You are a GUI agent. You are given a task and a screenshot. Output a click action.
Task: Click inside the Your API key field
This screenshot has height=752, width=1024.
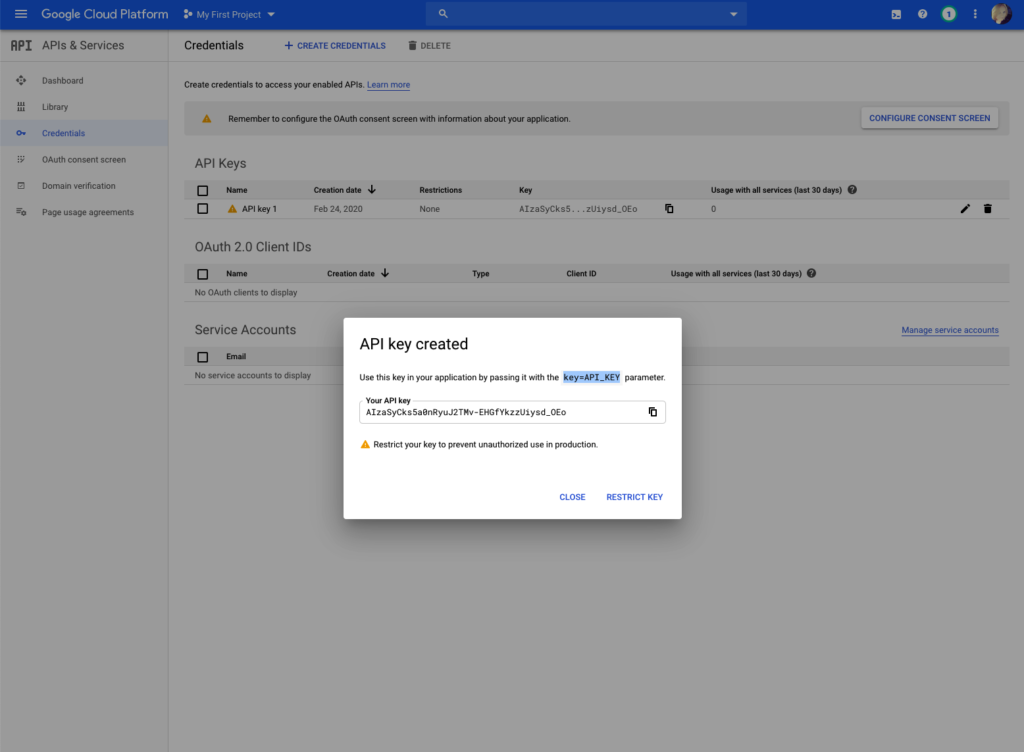512,412
